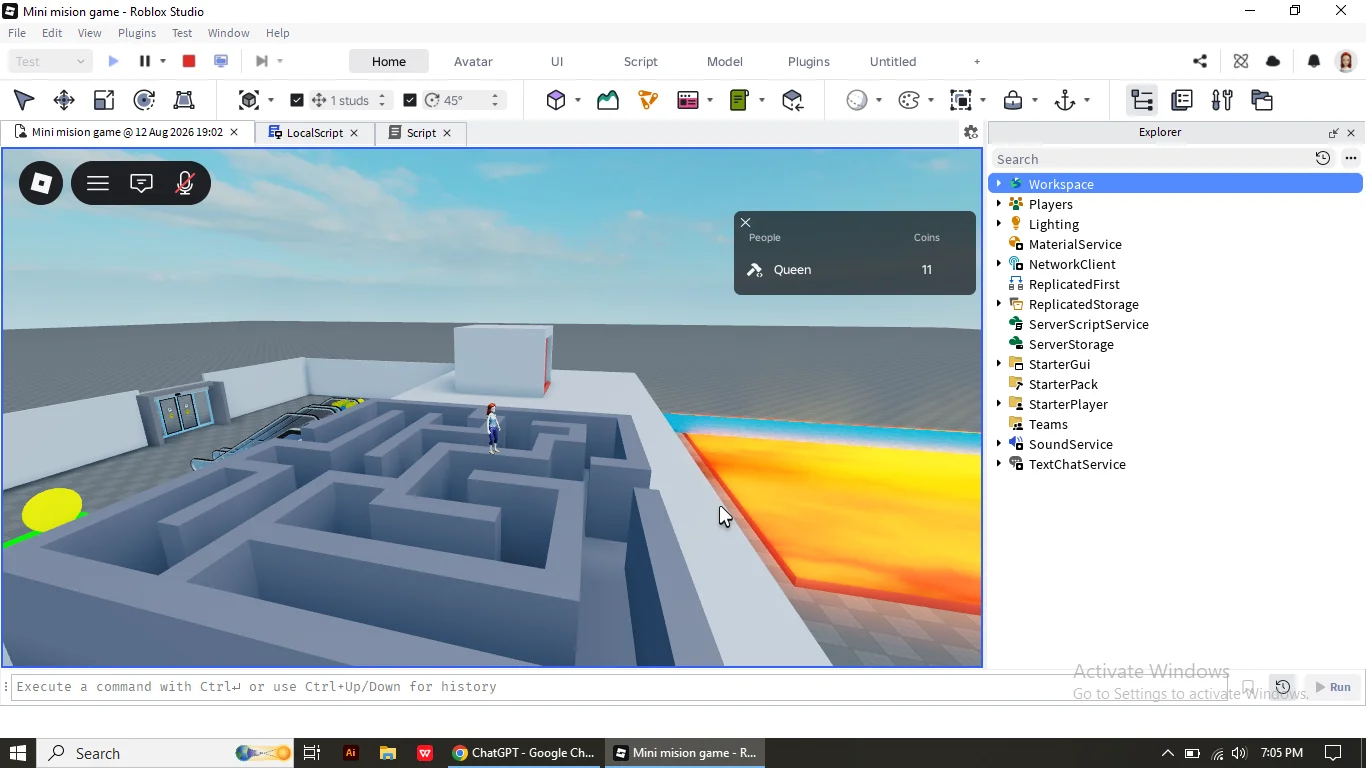Open the Material picker sphere icon
Screen dimensions: 1366x768
857,100
